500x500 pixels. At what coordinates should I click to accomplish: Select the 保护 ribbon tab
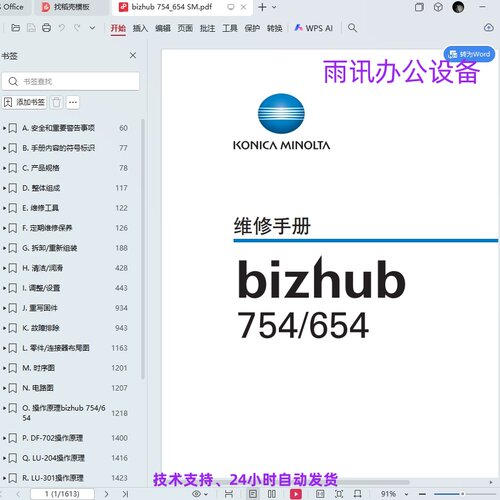(x=252, y=28)
